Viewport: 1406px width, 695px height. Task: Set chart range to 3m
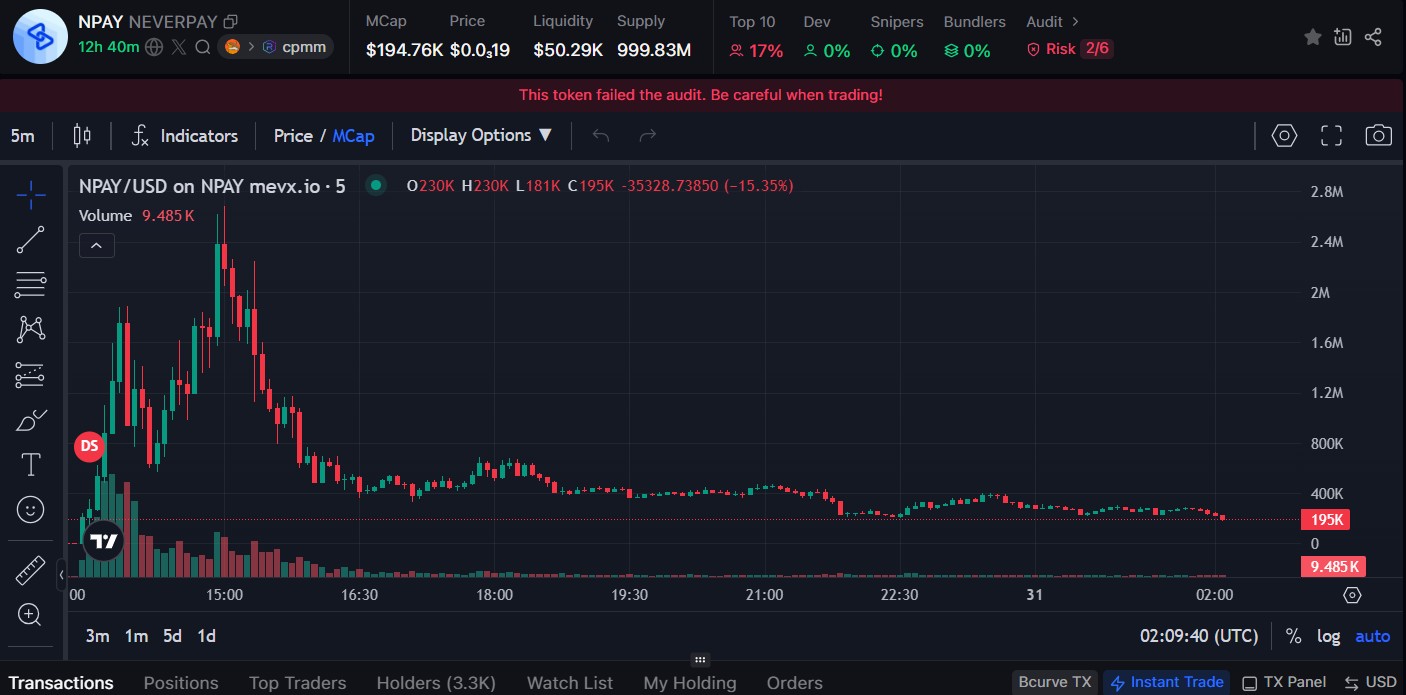(97, 636)
